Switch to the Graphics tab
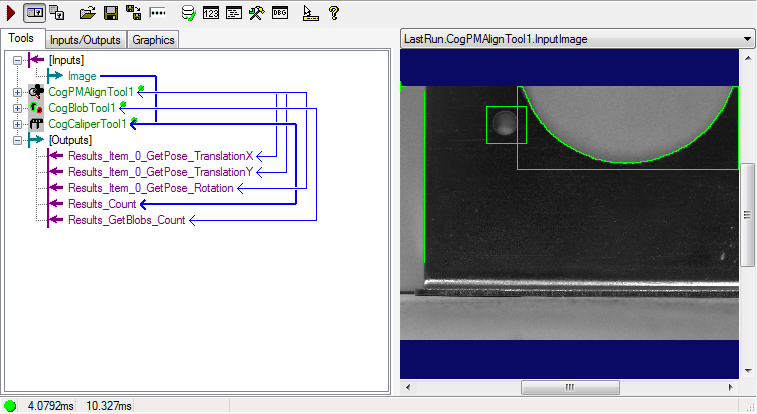Screen dimensions: 757x414 (x=153, y=40)
